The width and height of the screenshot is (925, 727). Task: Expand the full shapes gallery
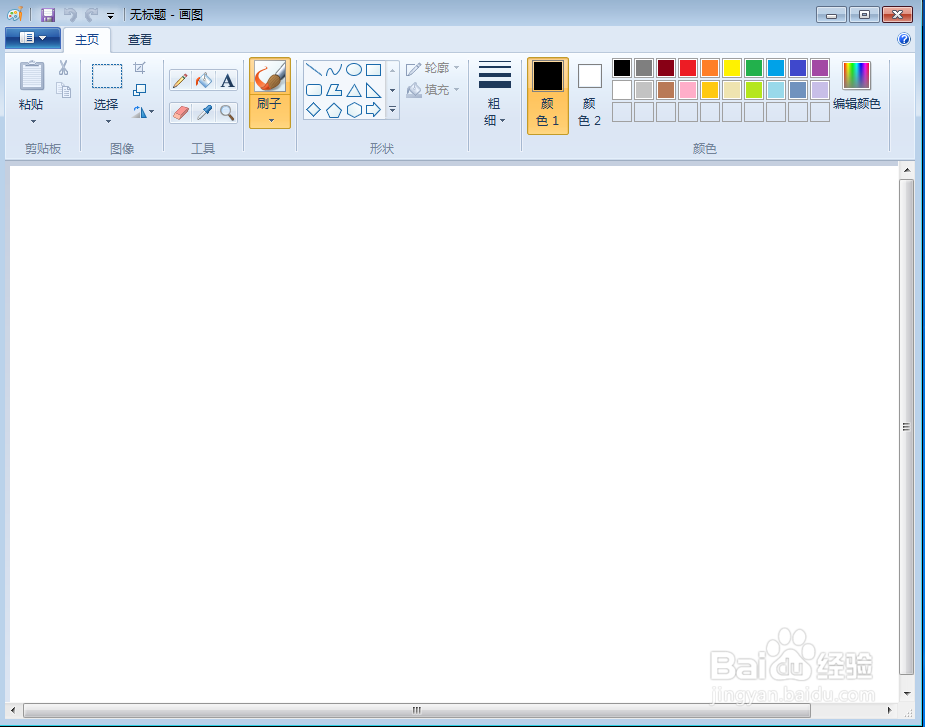[x=392, y=110]
